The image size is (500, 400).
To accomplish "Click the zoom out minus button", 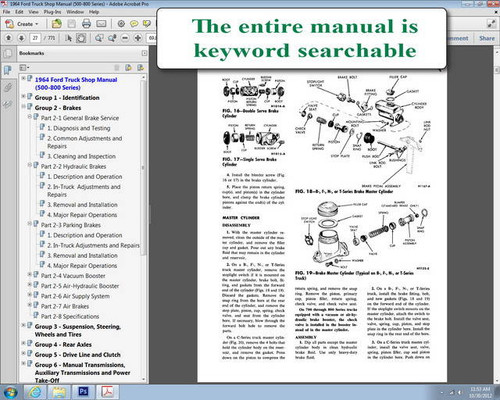I will tap(125, 38).
